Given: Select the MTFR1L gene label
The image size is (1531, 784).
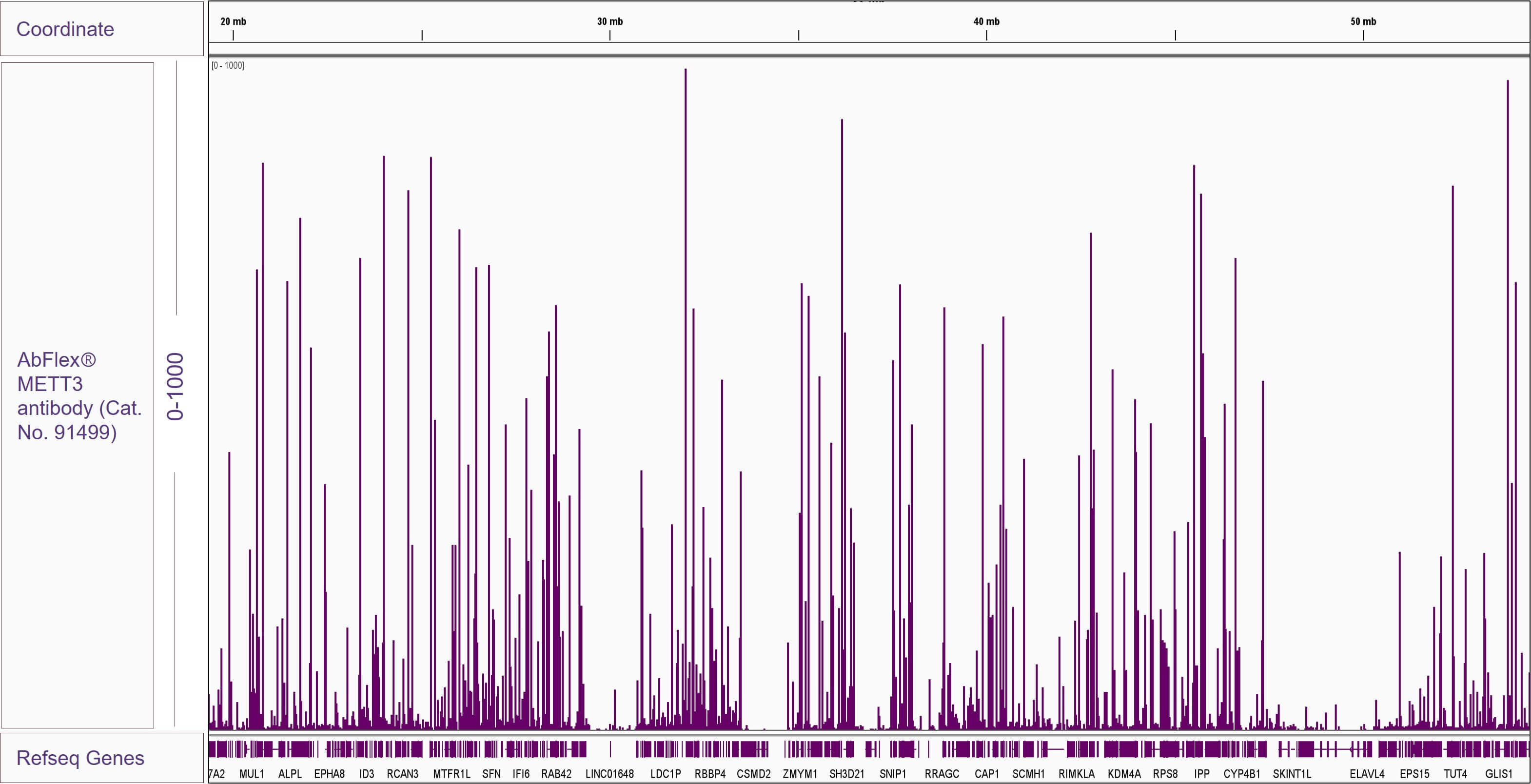Looking at the screenshot, I should coord(451,774).
